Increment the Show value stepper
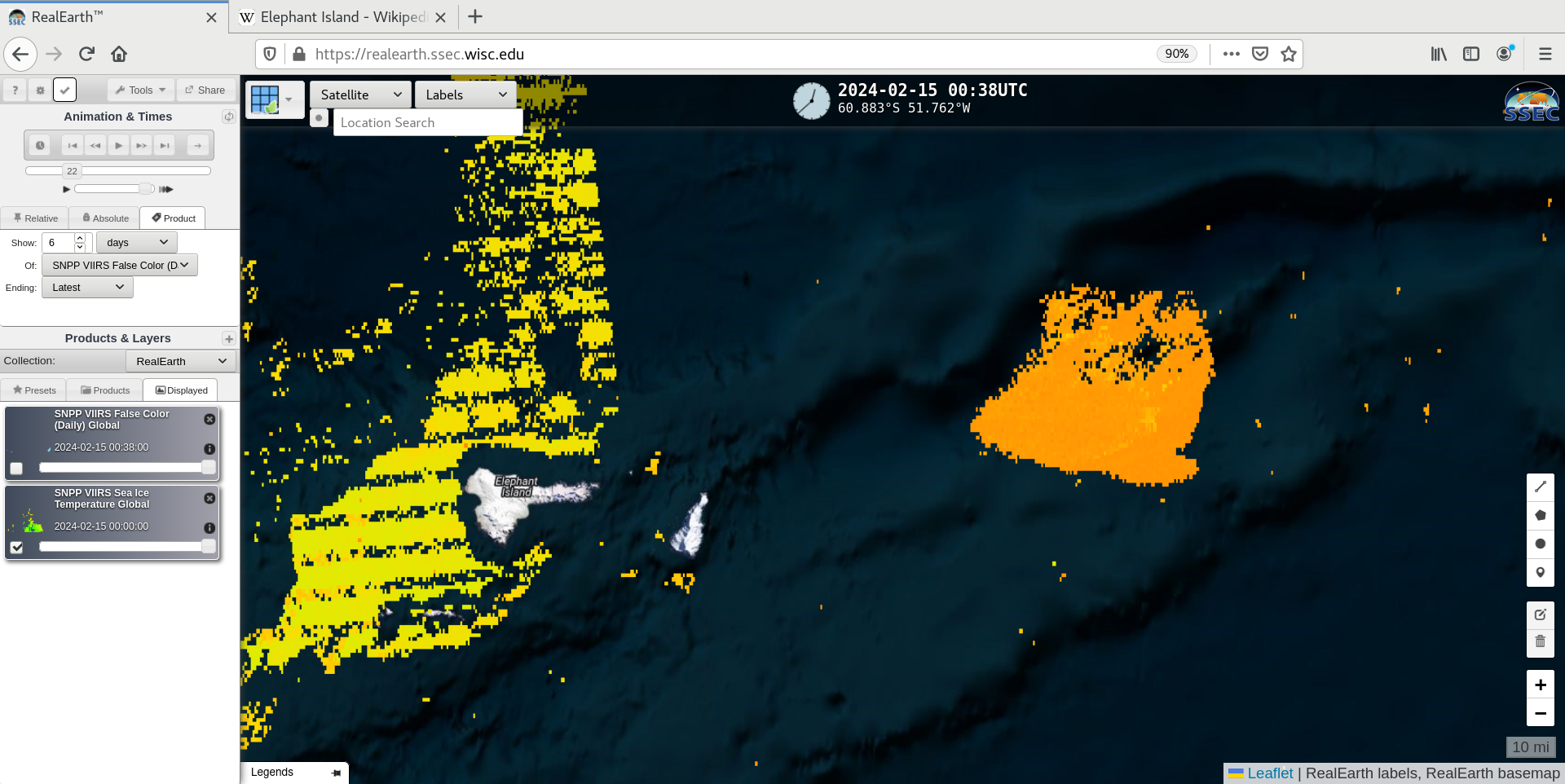This screenshot has width=1565, height=784. pos(80,238)
